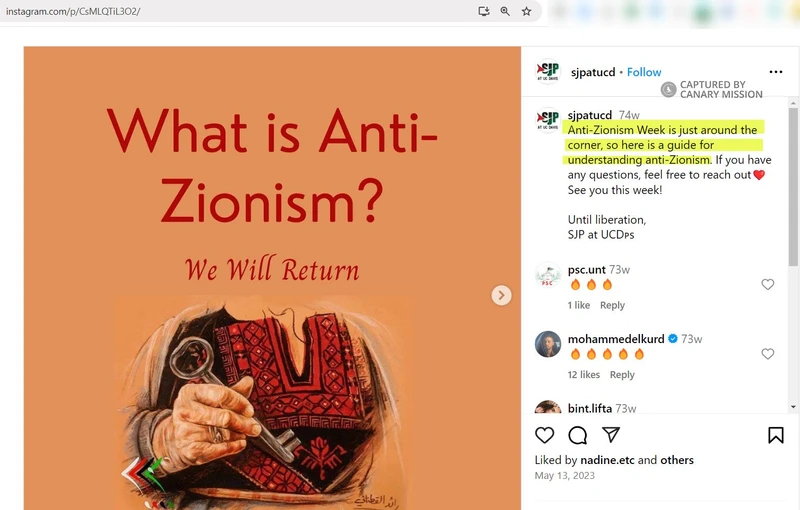Like mohammedelkurd's comment heart
Image resolution: width=800 pixels, height=510 pixels.
(767, 353)
